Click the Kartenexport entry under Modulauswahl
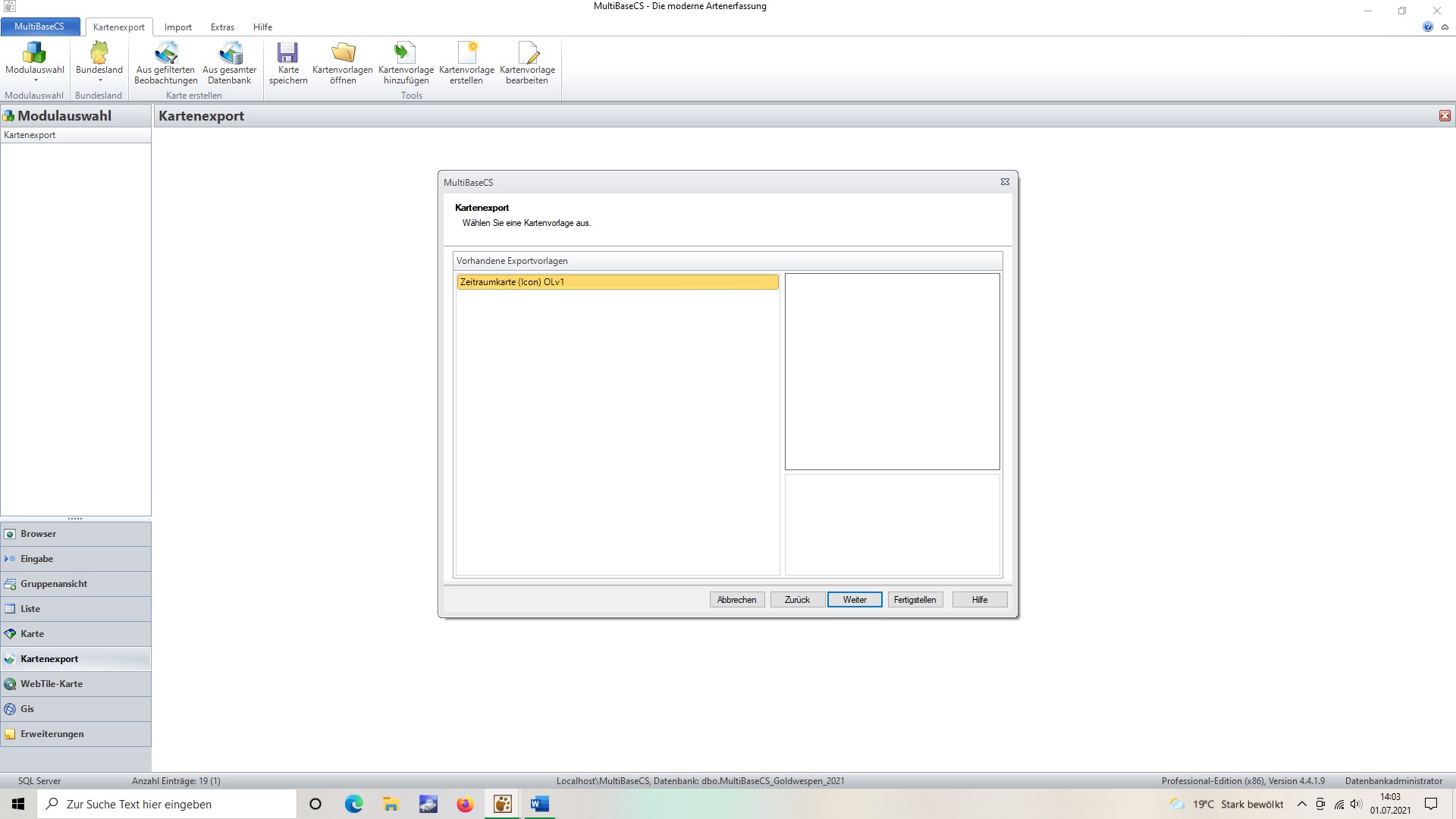The image size is (1456, 819). (76, 135)
